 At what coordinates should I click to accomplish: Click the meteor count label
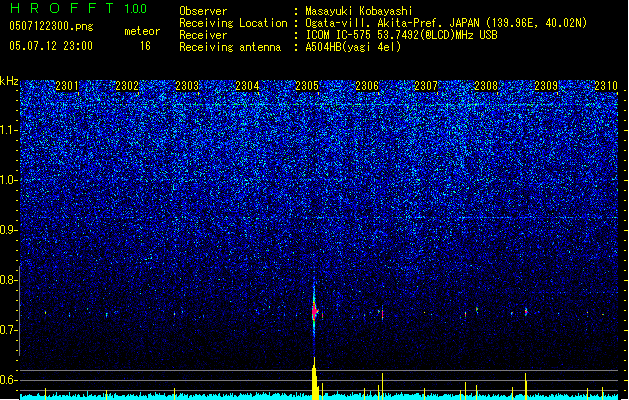pyautogui.click(x=142, y=31)
